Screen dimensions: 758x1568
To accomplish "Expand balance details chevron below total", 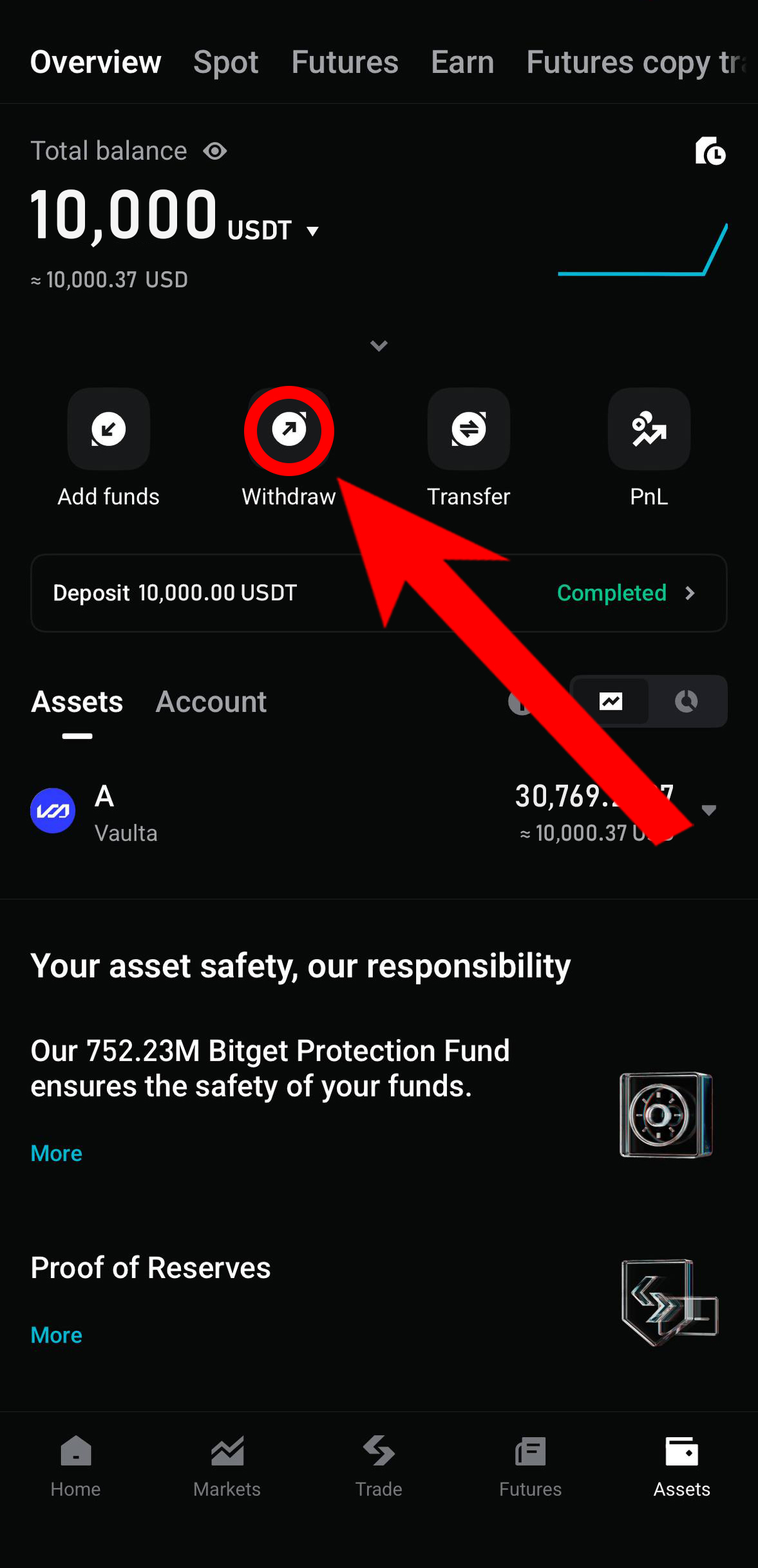I will [x=379, y=346].
